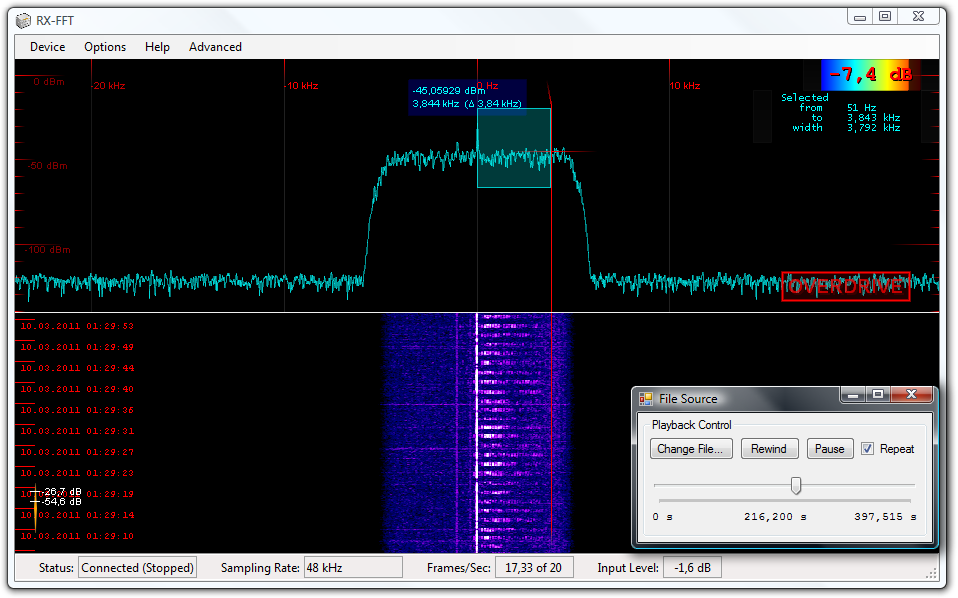This screenshot has width=958, height=598.
Task: Open the Options menu
Action: click(105, 47)
